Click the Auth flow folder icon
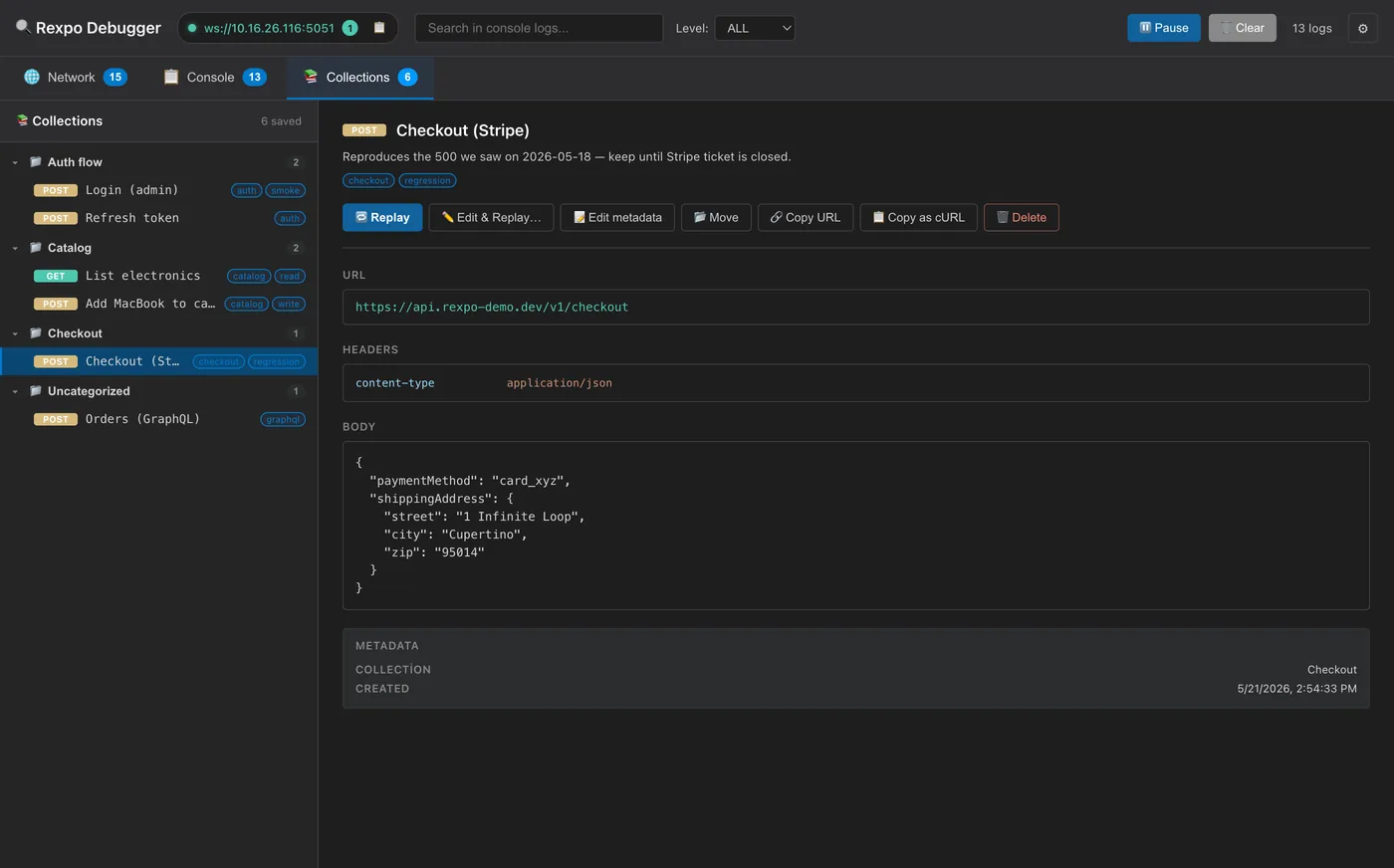This screenshot has width=1394, height=868. coord(36,161)
